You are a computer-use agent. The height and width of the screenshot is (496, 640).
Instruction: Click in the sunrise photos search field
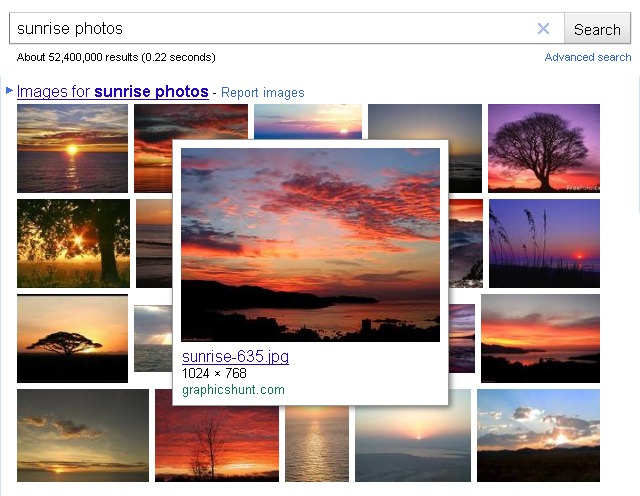[270, 29]
